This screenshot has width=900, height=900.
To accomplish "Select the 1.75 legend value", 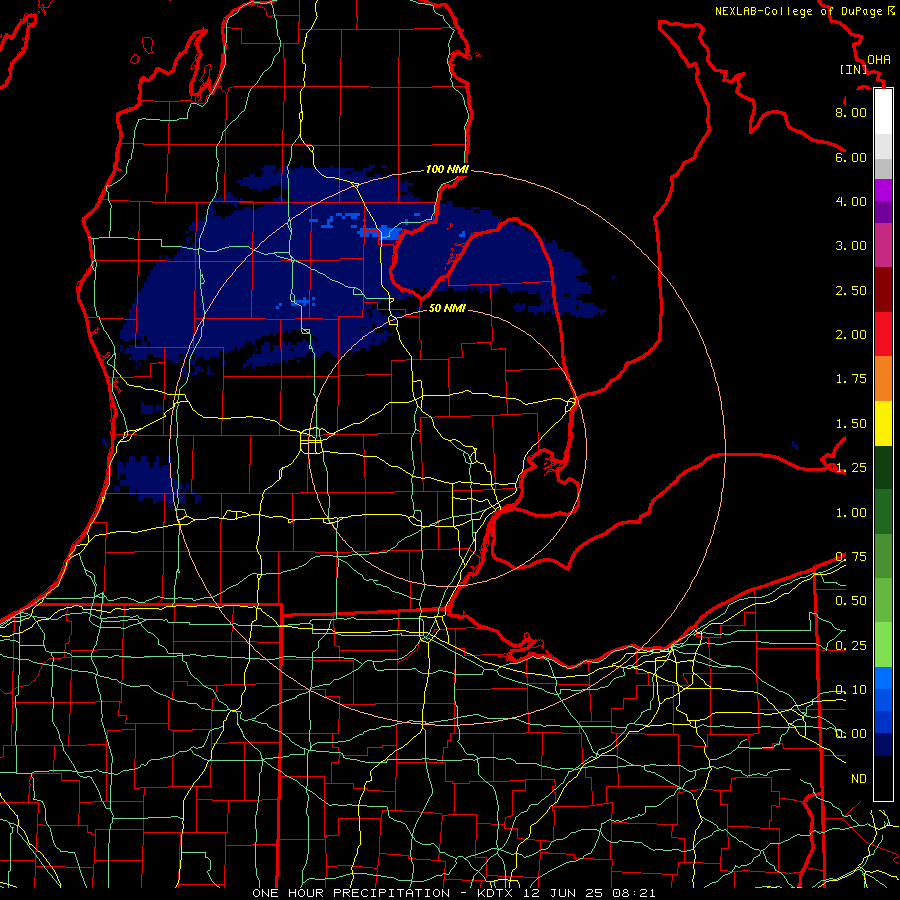I will pyautogui.click(x=851, y=379).
